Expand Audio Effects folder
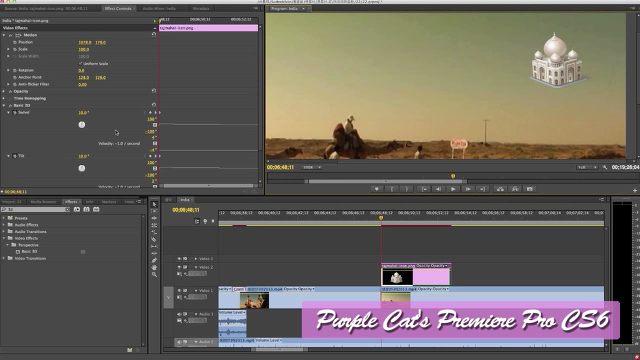Viewport: 640px width, 360px height. tap(4, 224)
